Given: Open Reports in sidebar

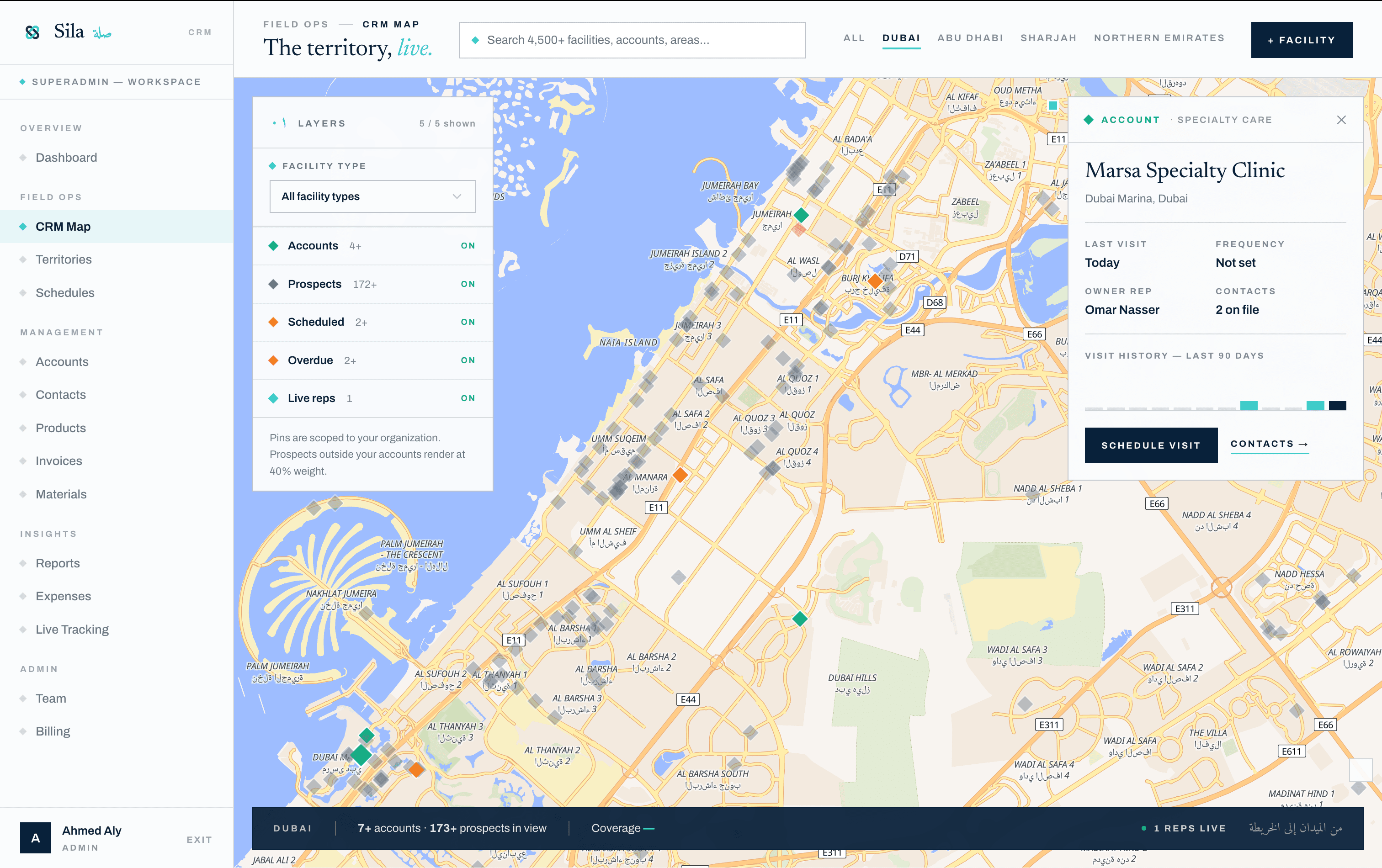Looking at the screenshot, I should pos(117,563).
